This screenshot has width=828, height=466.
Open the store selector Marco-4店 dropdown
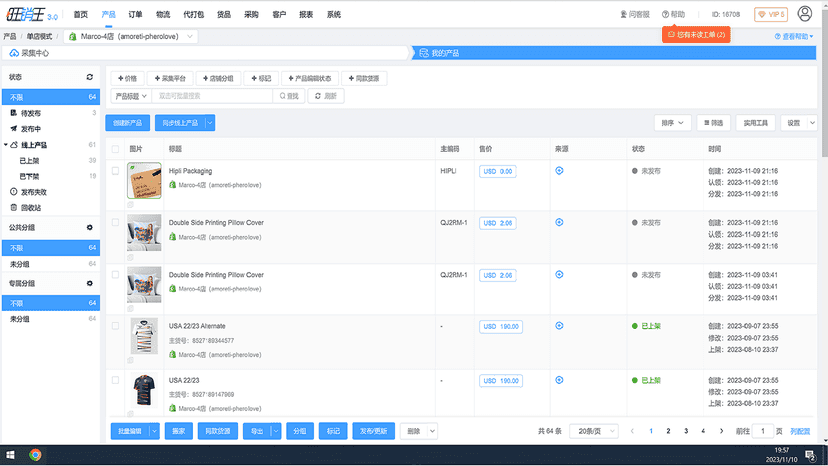click(131, 36)
